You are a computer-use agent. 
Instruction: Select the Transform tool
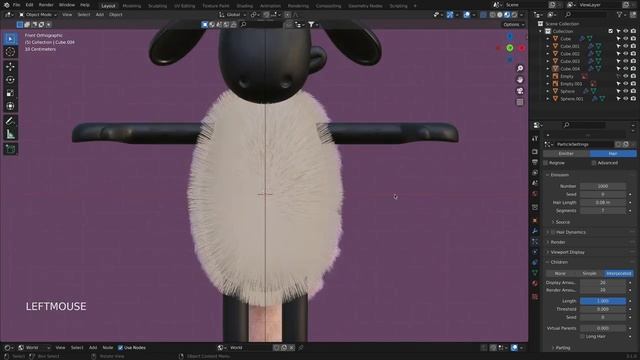[x=10, y=106]
